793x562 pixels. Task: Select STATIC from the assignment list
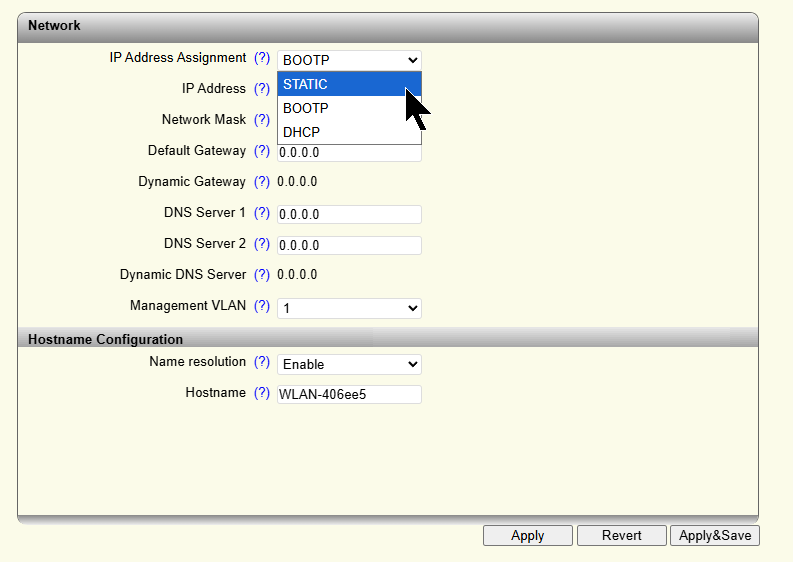tap(340, 85)
